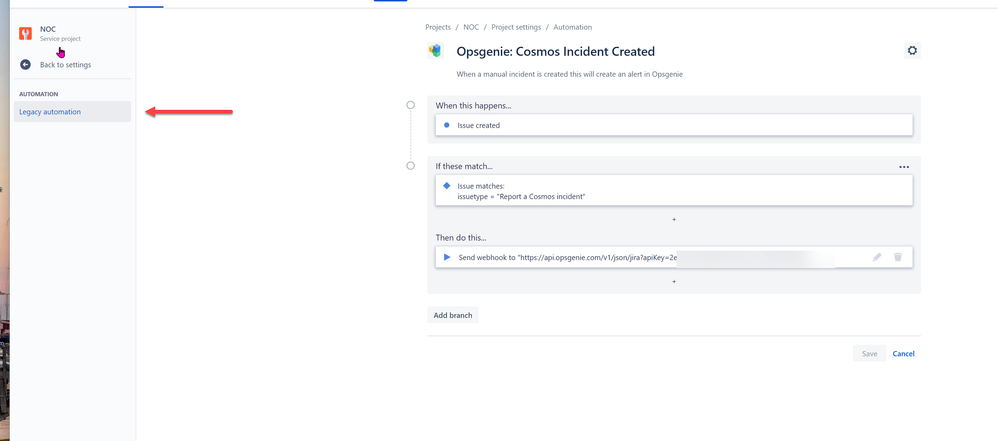The image size is (998, 441).
Task: Click the Opsgenie rule logo icon
Action: [435, 51]
